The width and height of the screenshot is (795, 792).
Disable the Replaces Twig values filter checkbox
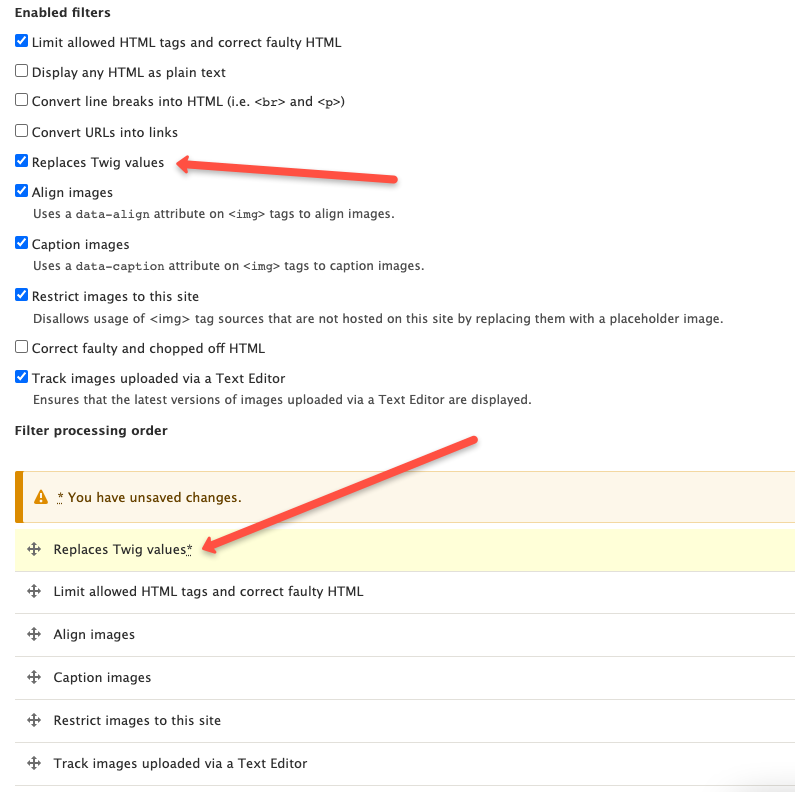tap(21, 161)
